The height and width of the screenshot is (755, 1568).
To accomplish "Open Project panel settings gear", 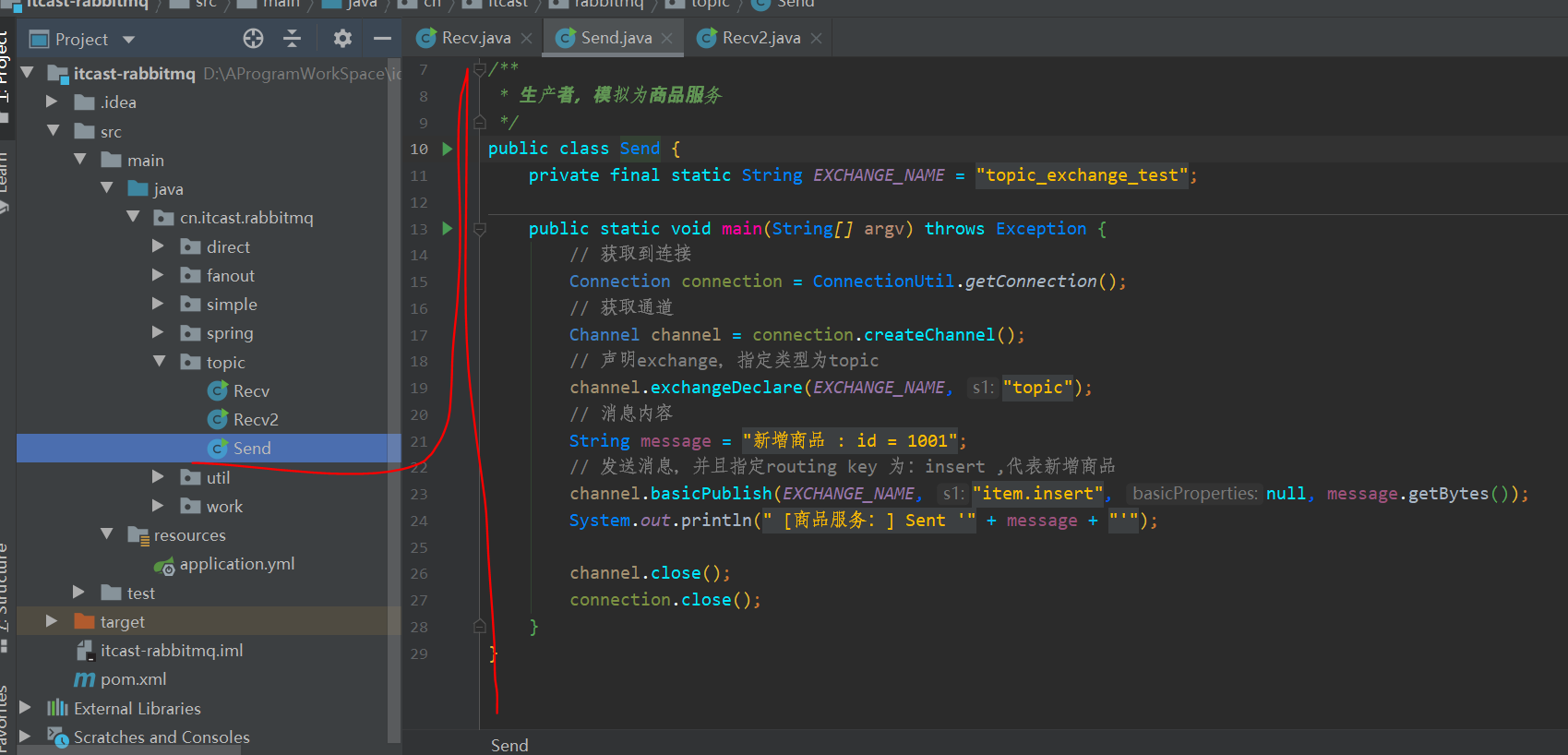I will (x=342, y=39).
